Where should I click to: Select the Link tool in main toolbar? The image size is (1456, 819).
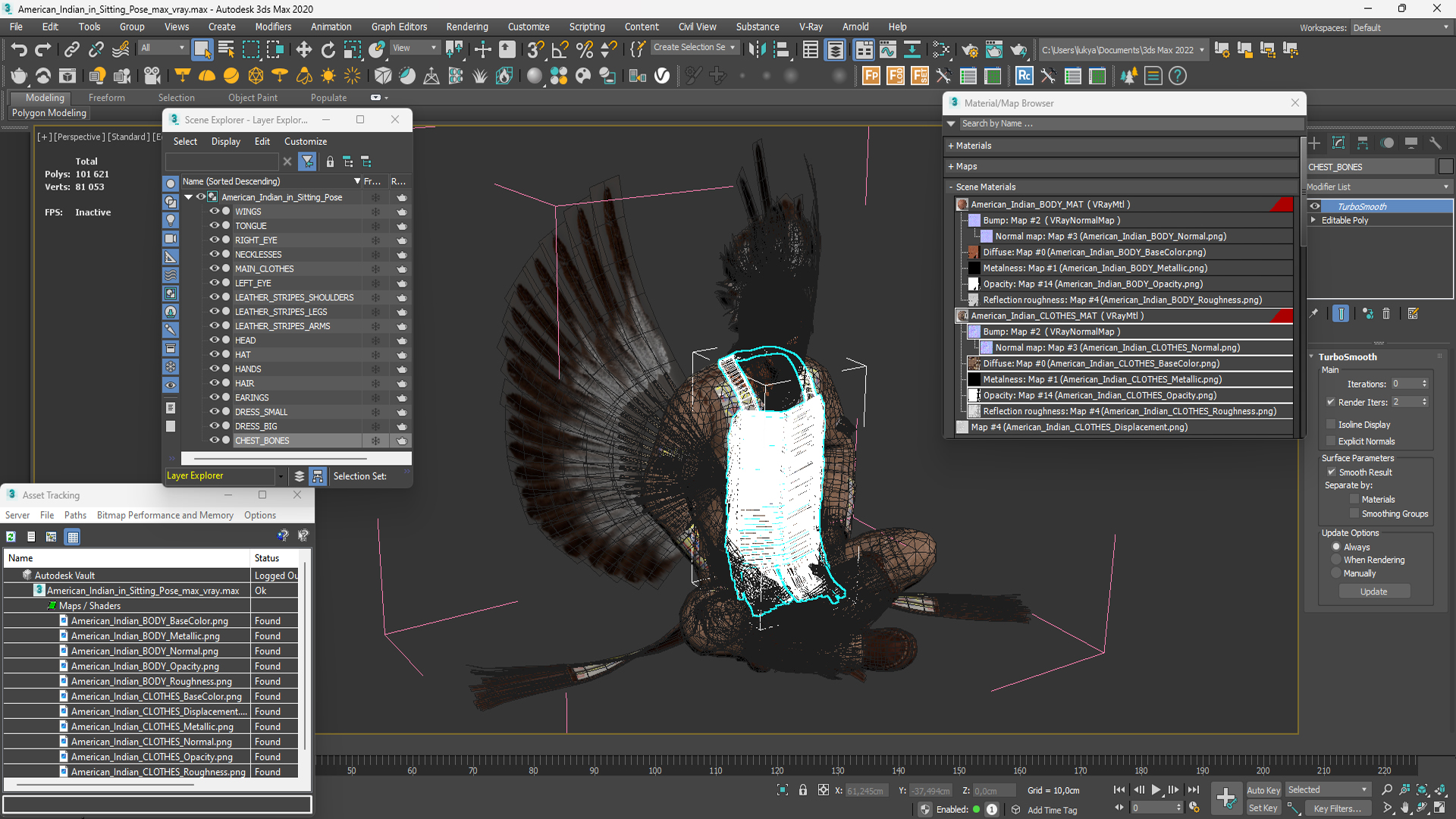point(71,50)
